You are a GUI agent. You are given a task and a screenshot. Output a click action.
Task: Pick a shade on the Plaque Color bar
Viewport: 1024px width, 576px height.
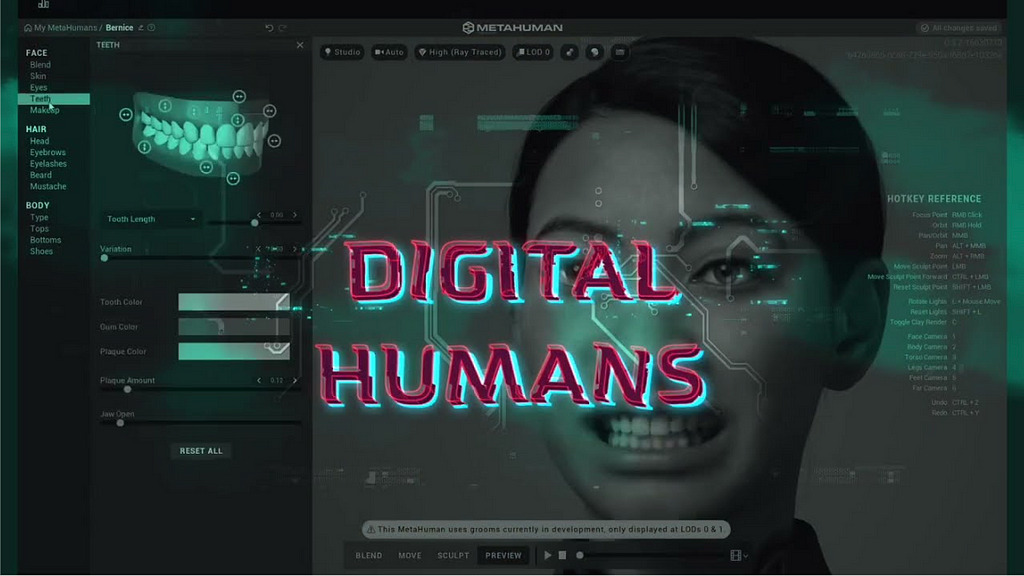tap(234, 351)
